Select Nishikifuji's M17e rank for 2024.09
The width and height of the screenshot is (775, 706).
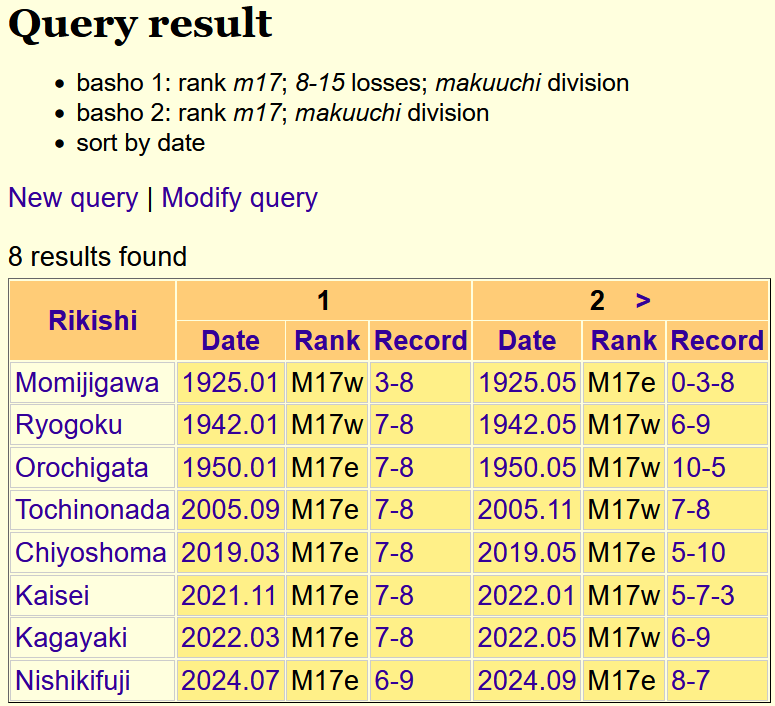tap(622, 680)
